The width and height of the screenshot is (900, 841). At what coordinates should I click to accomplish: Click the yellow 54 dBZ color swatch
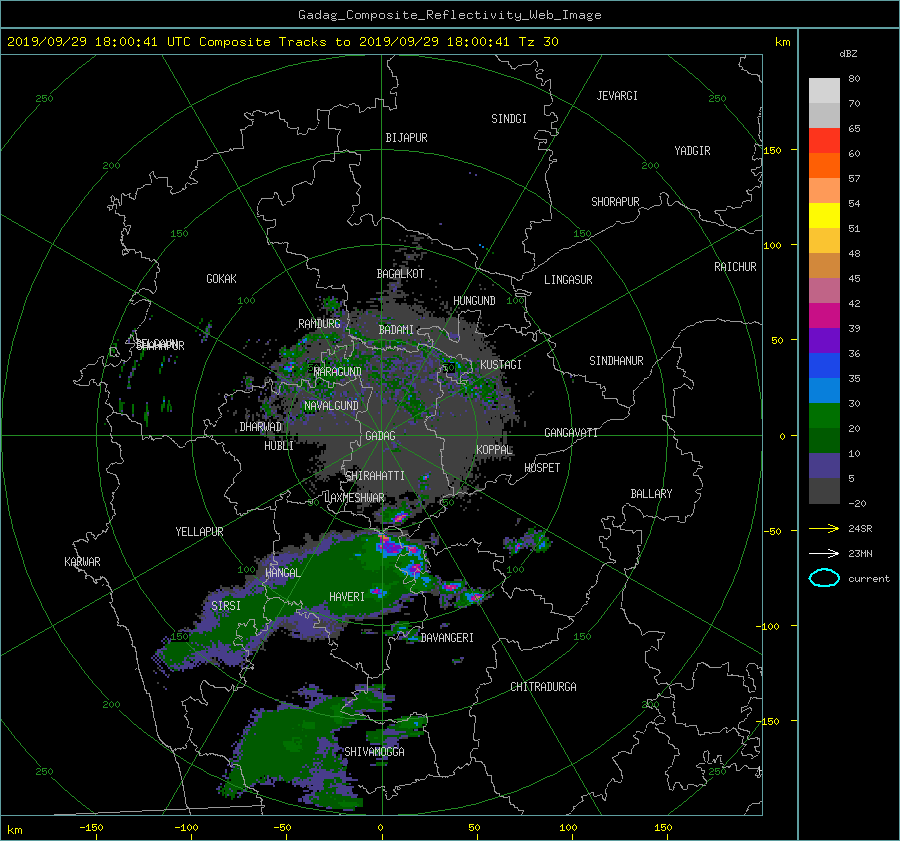(x=824, y=215)
